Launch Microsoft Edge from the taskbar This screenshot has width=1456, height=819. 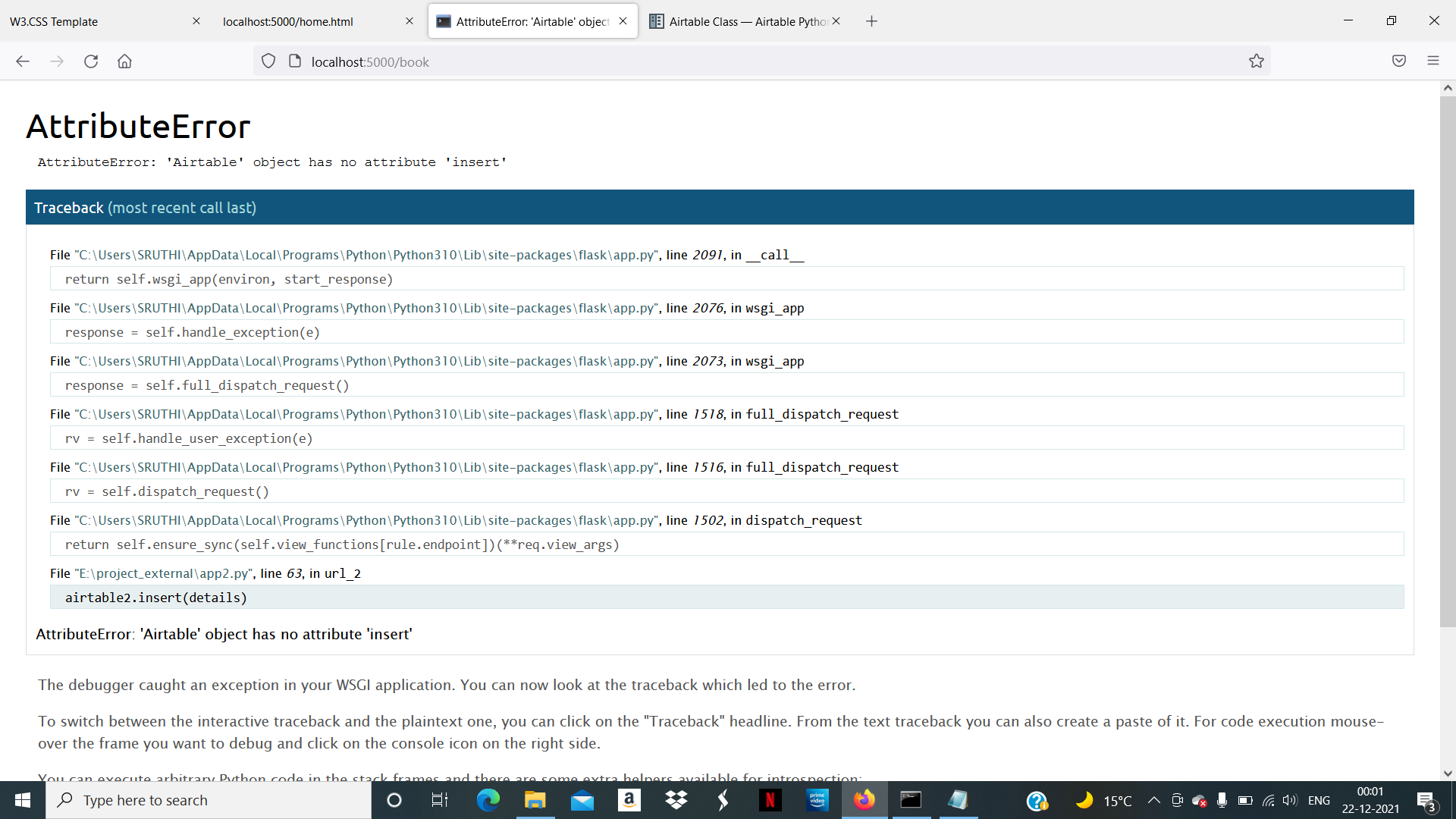pyautogui.click(x=488, y=800)
